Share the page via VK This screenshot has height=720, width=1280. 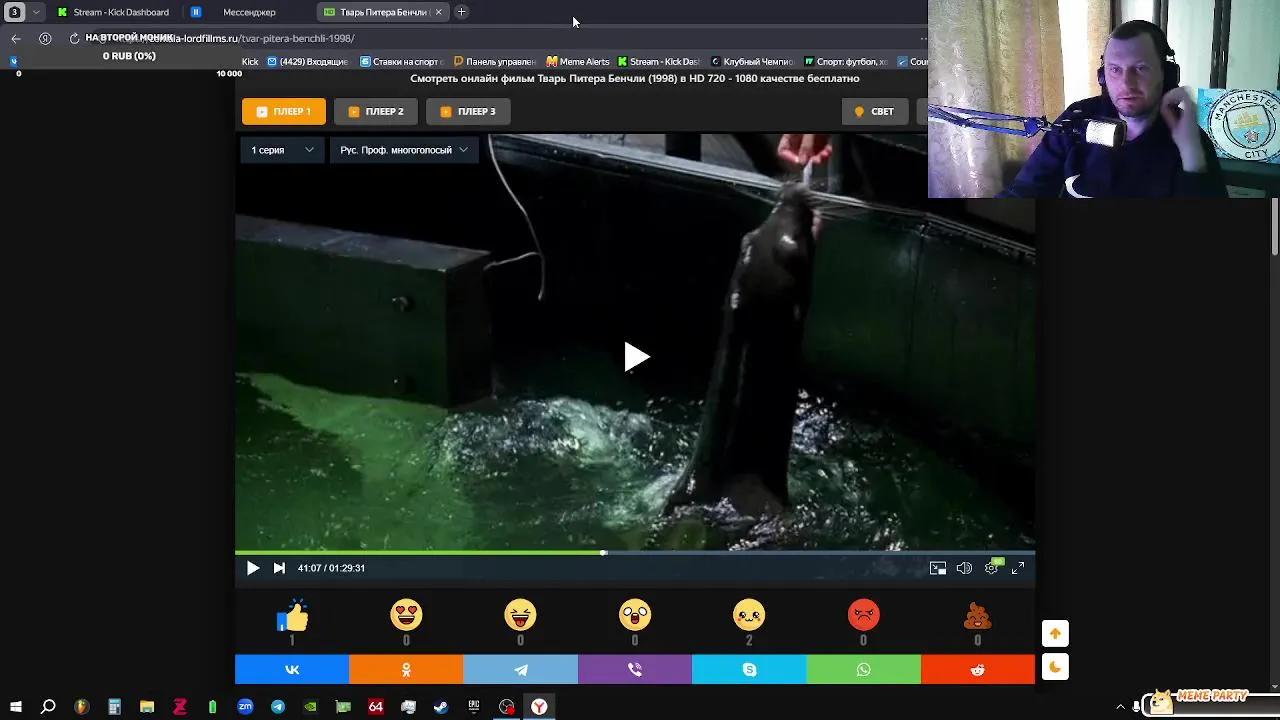click(x=292, y=670)
